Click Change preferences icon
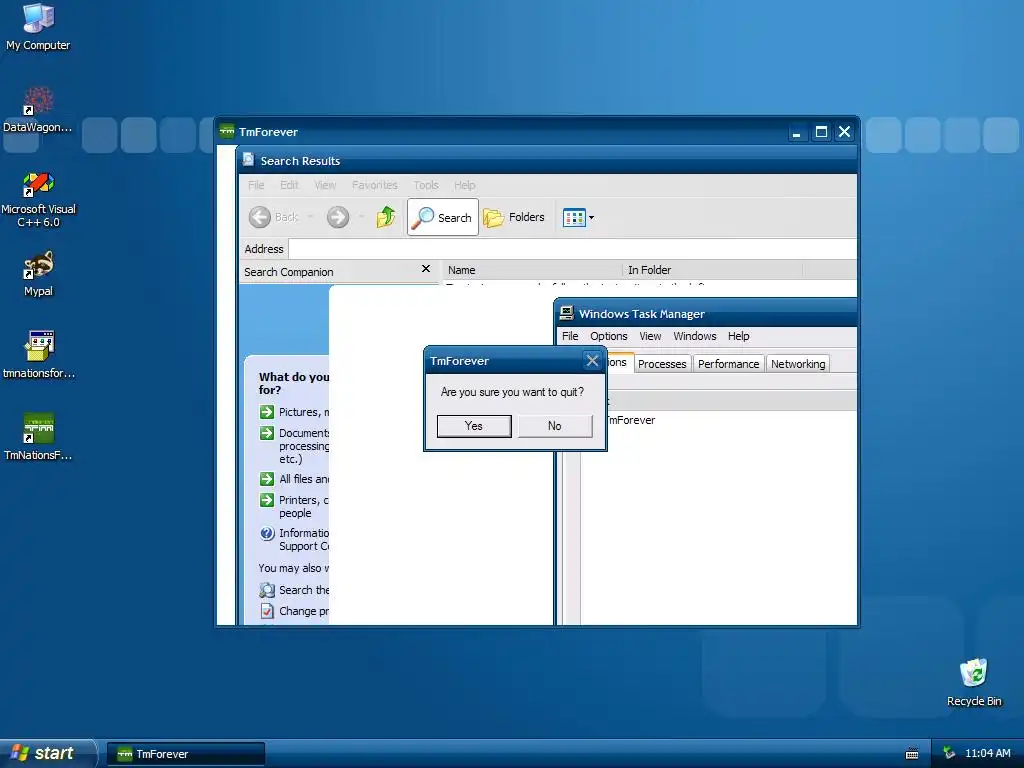 coord(266,611)
